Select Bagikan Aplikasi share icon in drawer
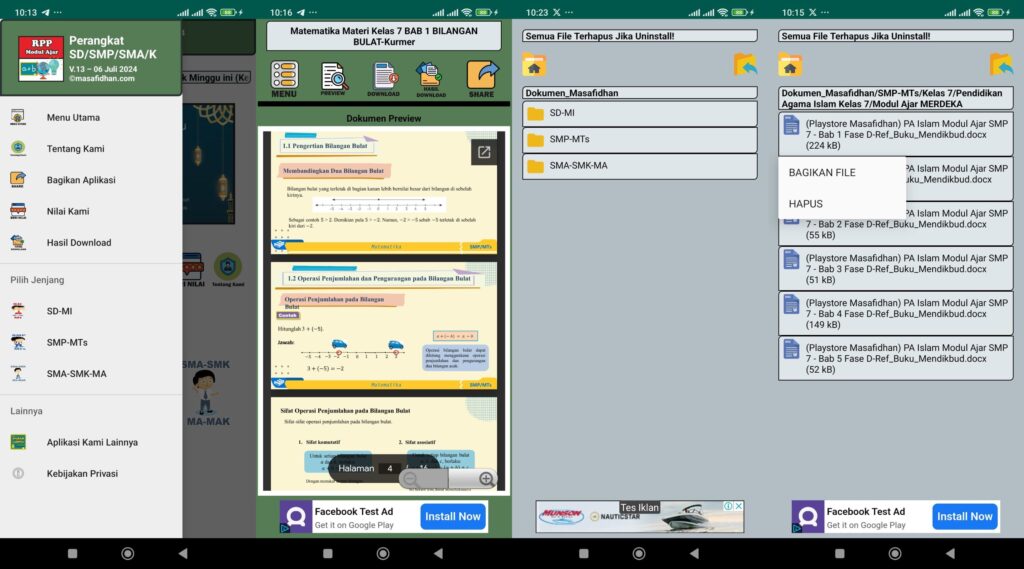The height and width of the screenshot is (569, 1024). [18, 180]
